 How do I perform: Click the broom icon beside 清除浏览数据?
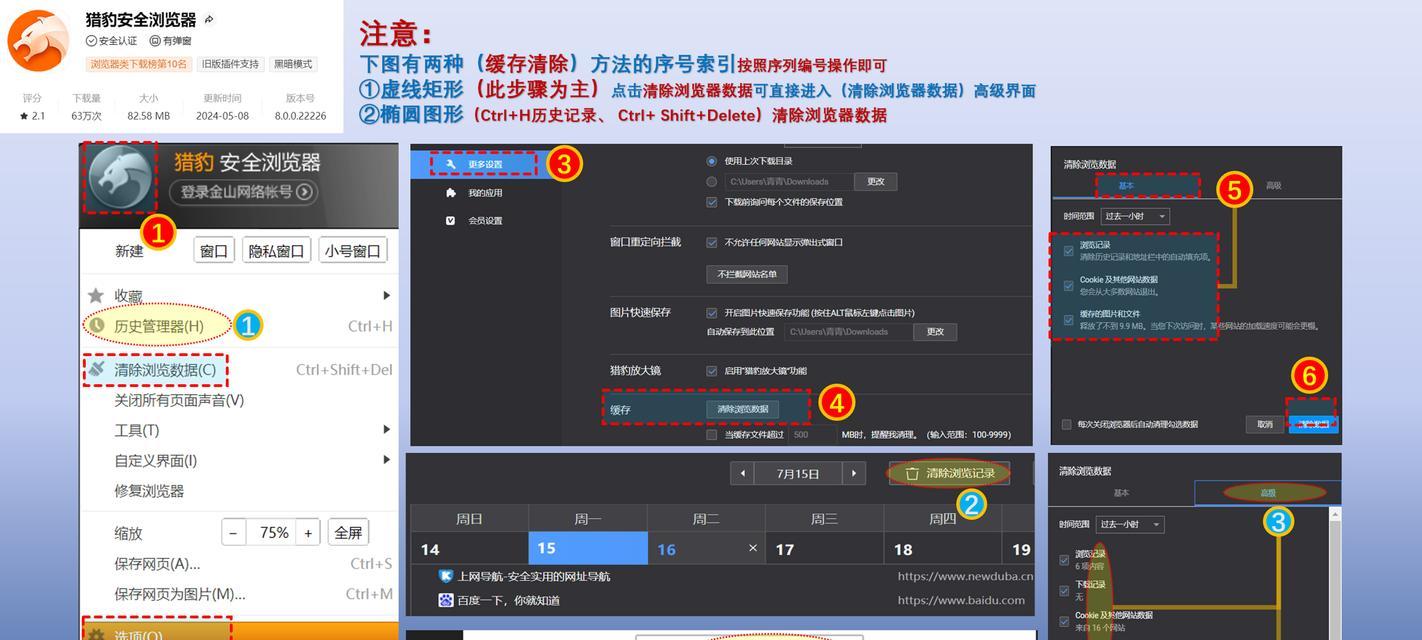[x=97, y=369]
